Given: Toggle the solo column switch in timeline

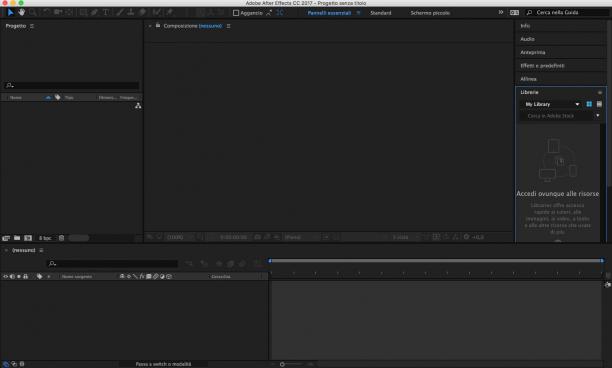Looking at the screenshot, I should (19, 276).
